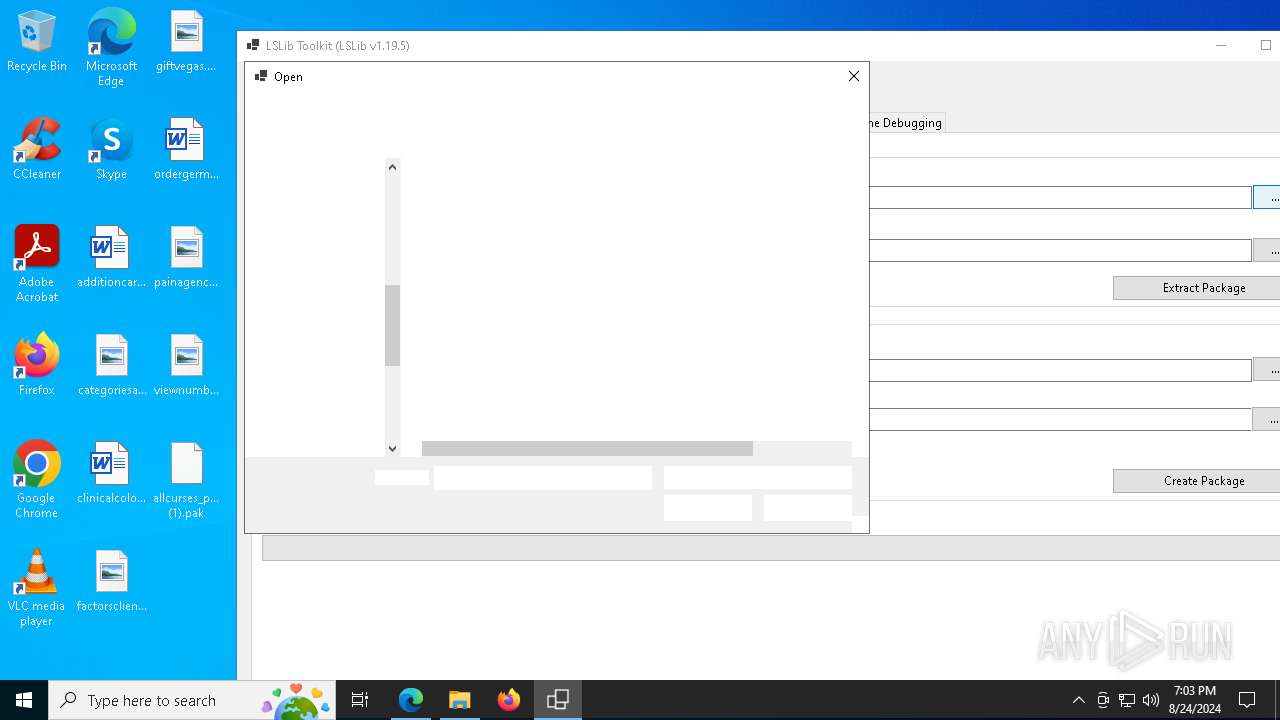Launch Adobe Acrobat from desktop

click(x=37, y=264)
